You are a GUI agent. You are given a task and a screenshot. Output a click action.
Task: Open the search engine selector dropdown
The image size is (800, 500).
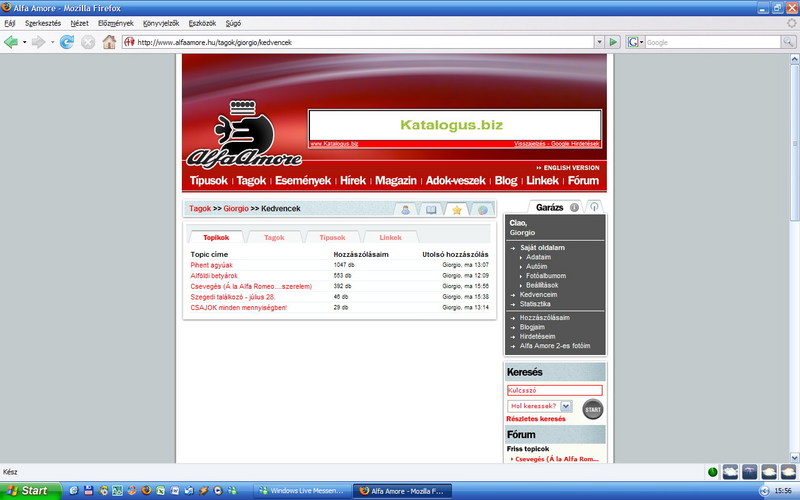click(635, 42)
